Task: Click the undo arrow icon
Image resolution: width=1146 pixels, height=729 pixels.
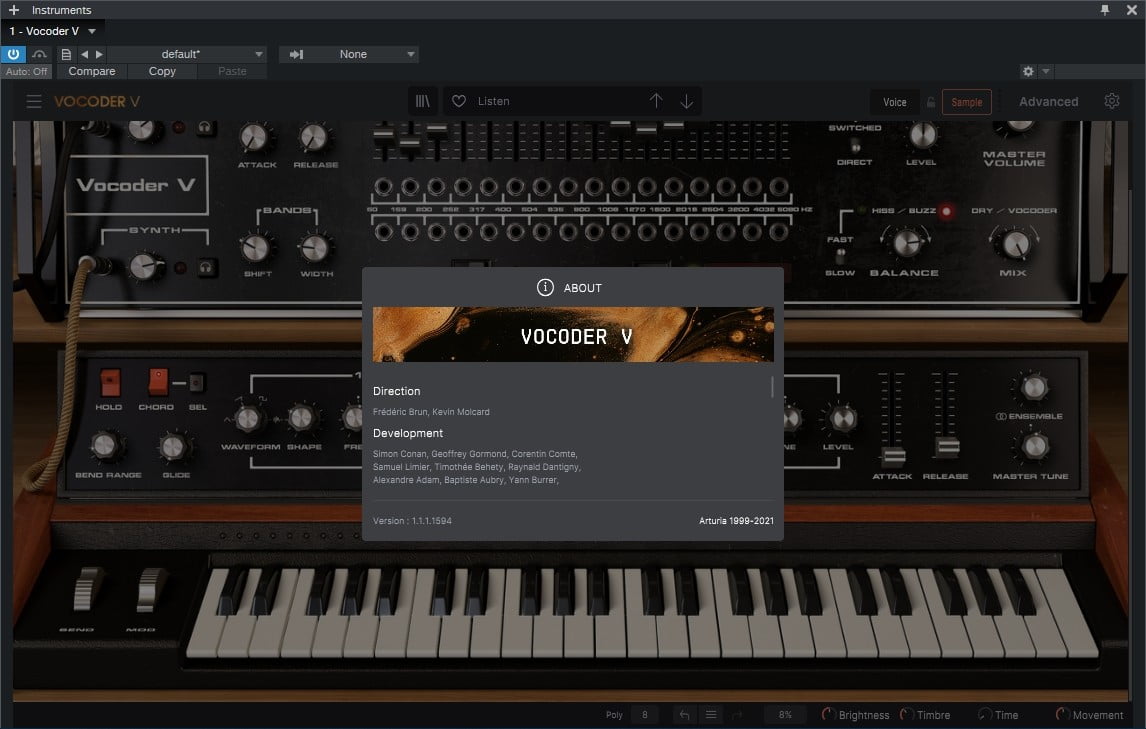Action: pos(684,714)
